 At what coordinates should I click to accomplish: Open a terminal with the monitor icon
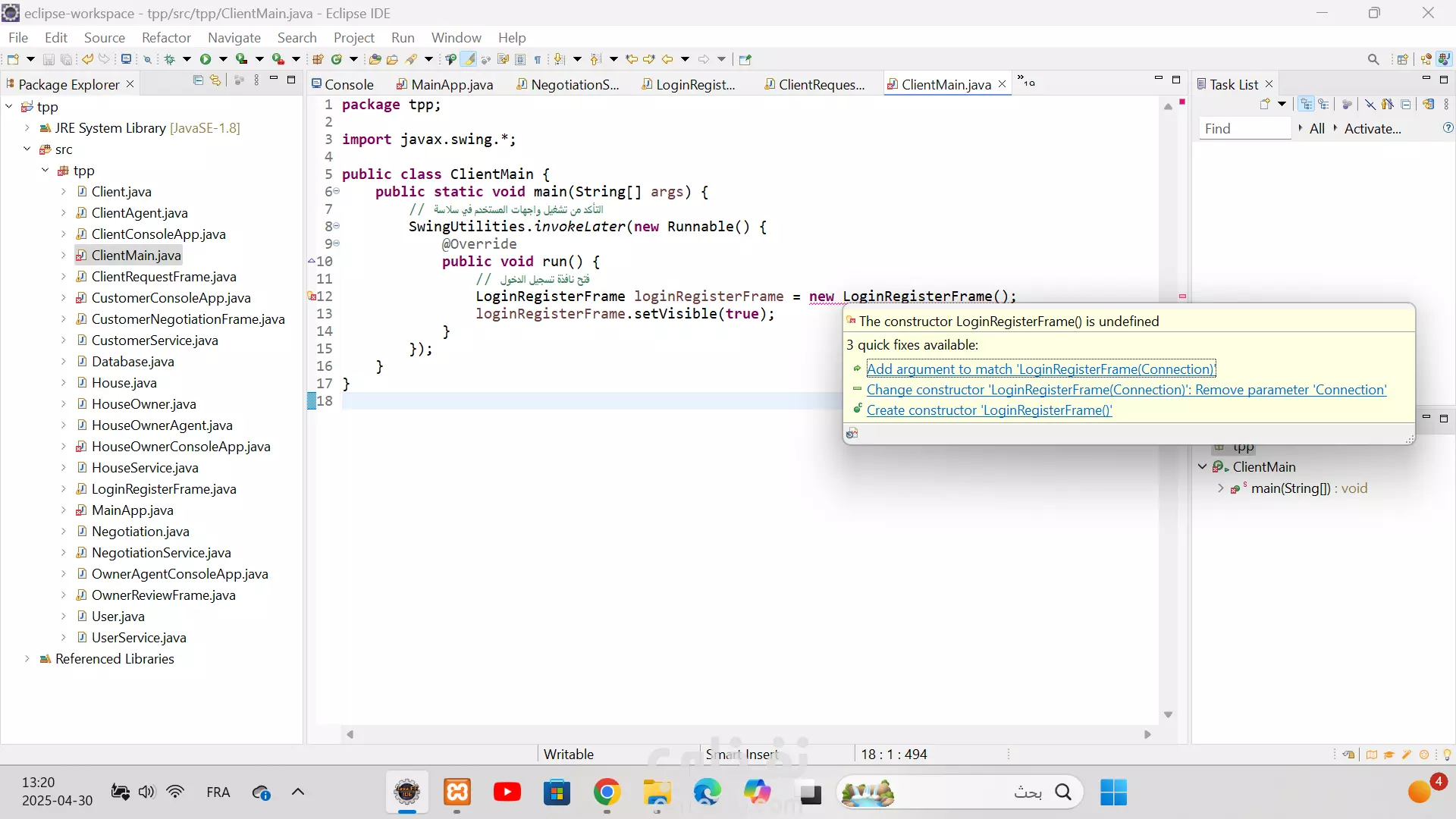[x=127, y=59]
